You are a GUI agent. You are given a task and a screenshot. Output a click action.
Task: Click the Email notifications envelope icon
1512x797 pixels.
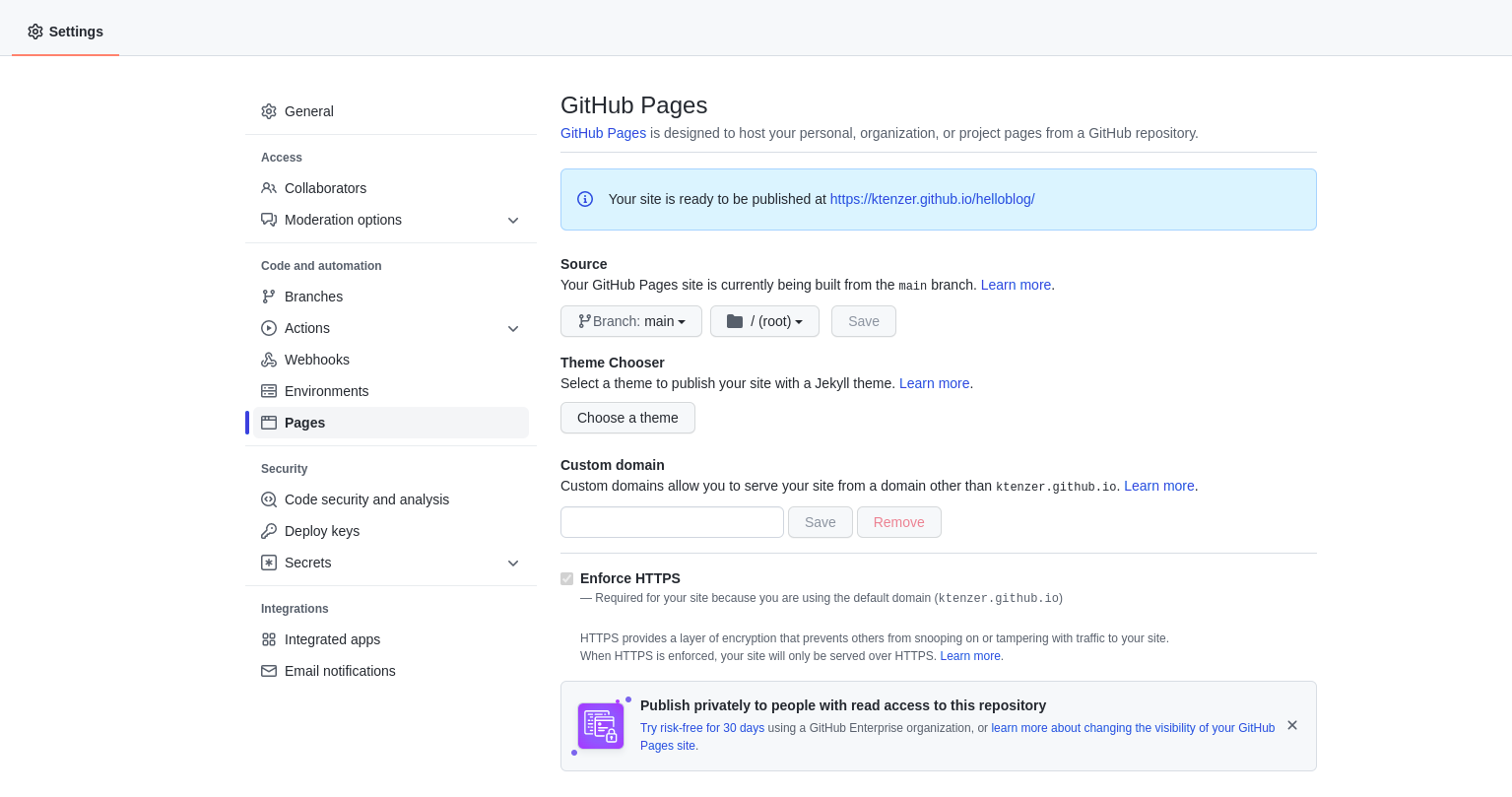(269, 671)
